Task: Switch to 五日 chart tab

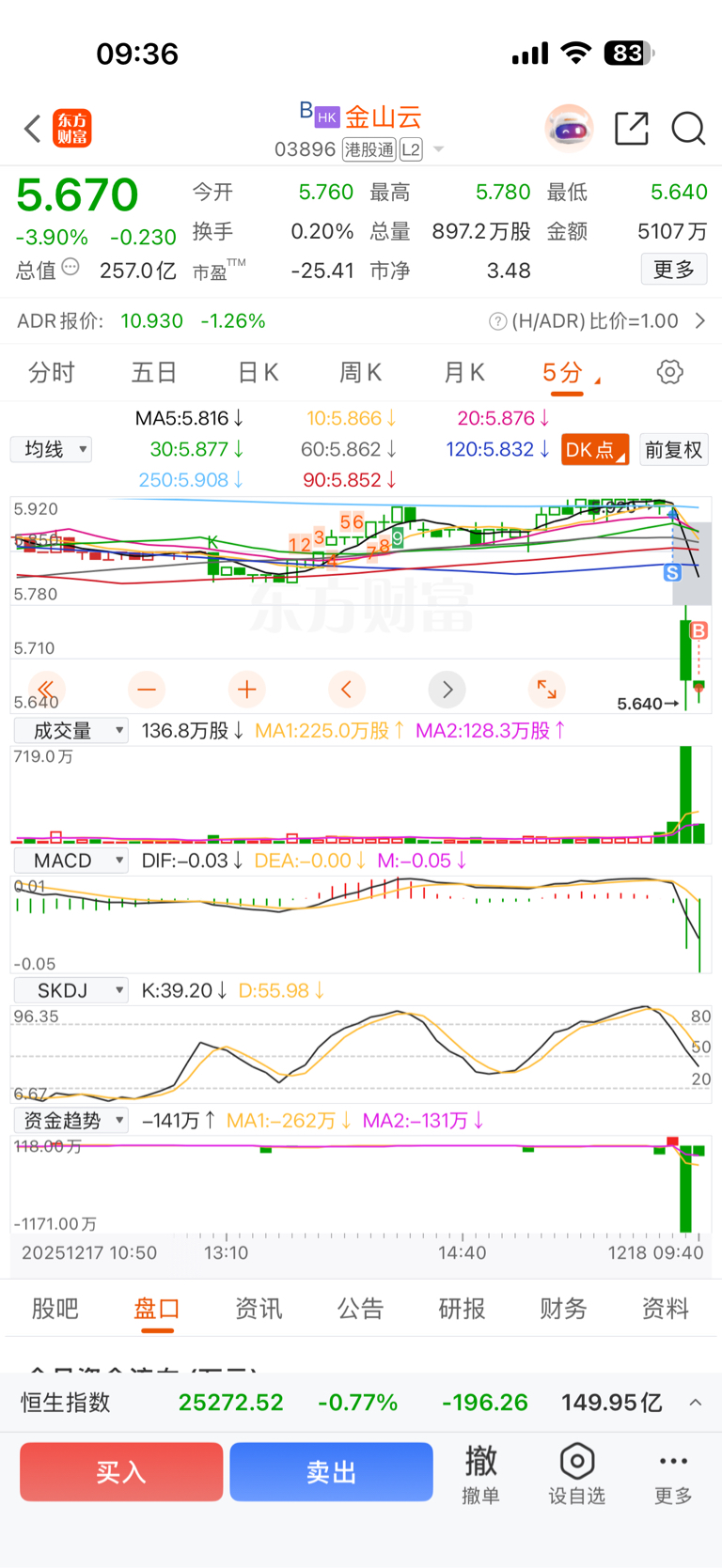Action: pyautogui.click(x=154, y=373)
